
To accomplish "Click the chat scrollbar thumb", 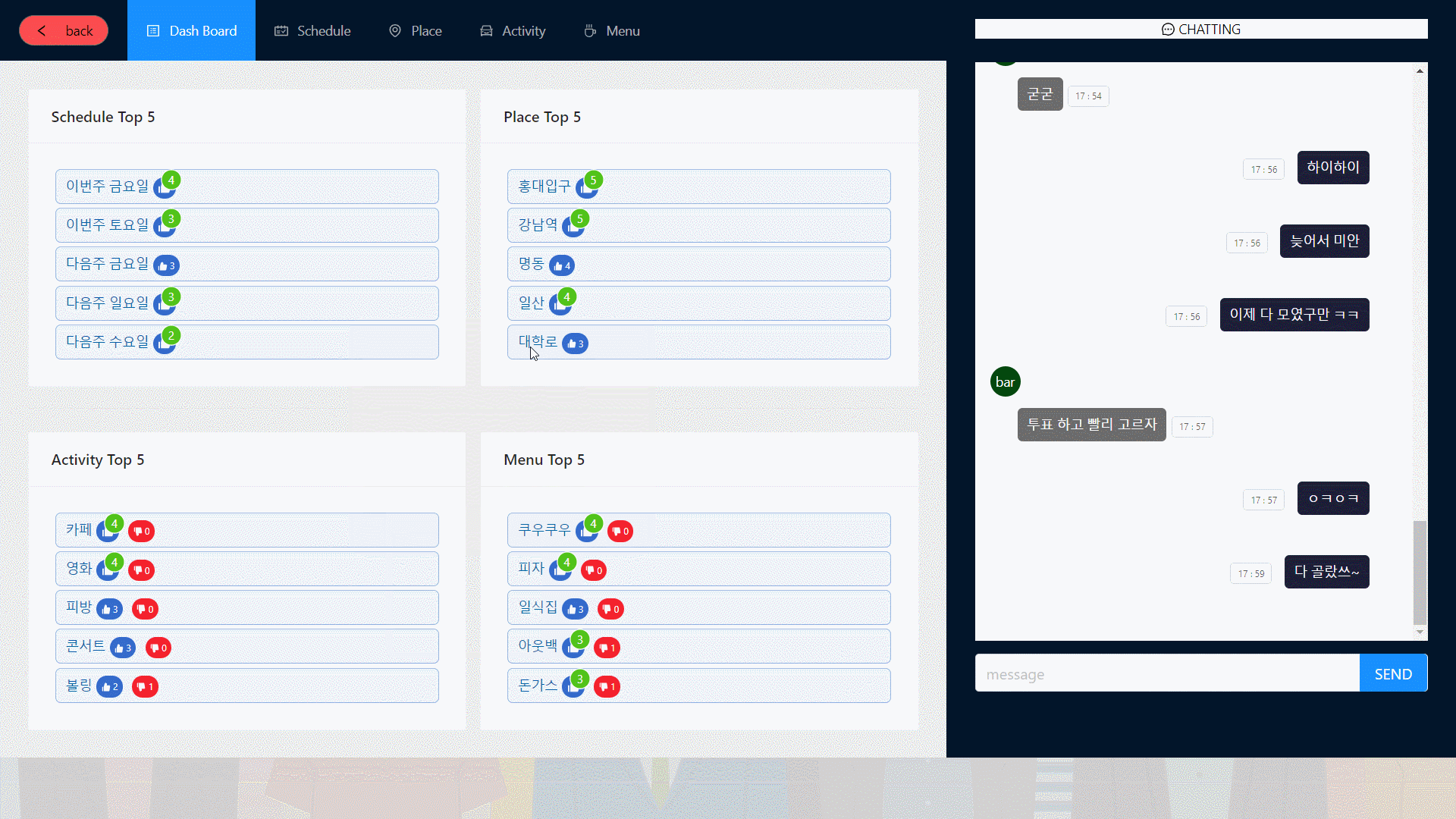I will [1420, 573].
